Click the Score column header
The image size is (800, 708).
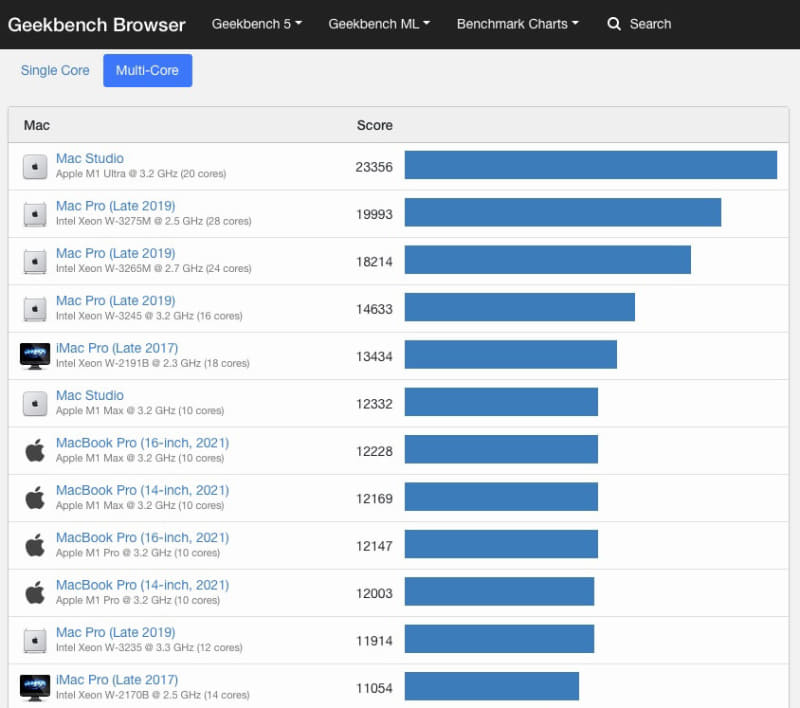click(374, 125)
